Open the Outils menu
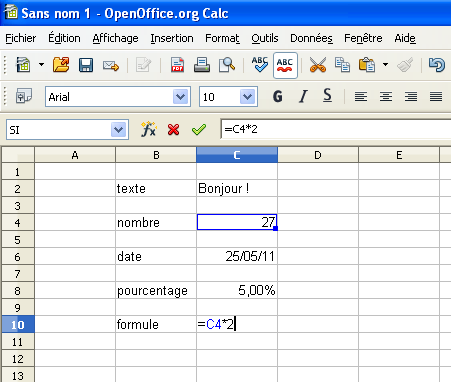Screen dimensions: 451x382 pyautogui.click(x=265, y=38)
